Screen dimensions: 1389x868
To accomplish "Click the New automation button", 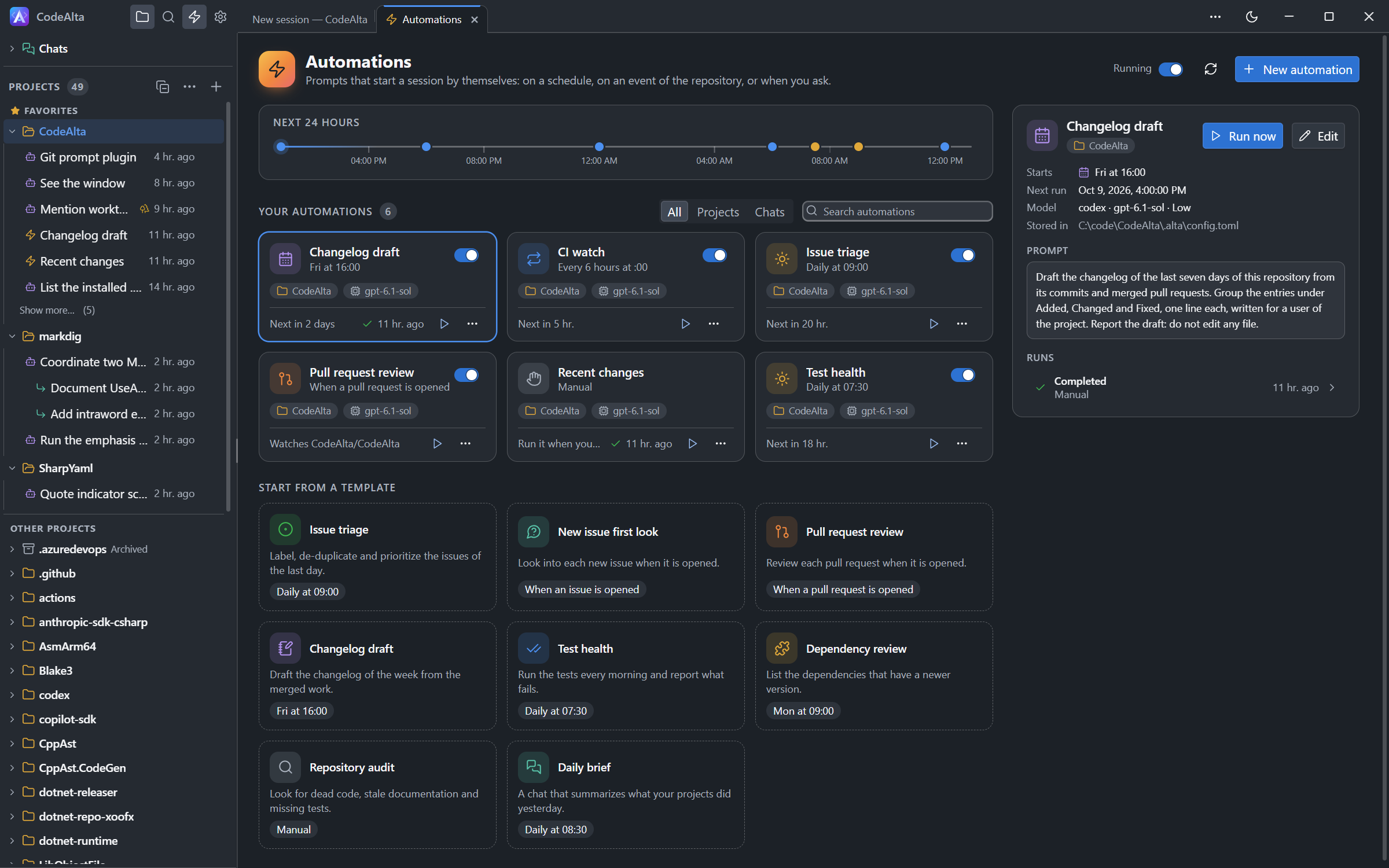I will 1297,69.
